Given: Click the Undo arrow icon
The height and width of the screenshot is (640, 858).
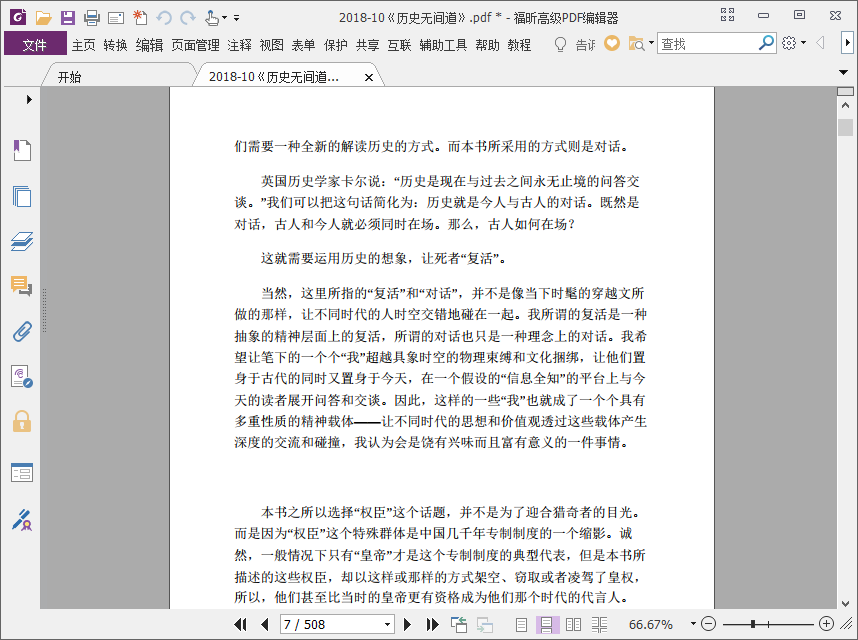Looking at the screenshot, I should pos(164,18).
